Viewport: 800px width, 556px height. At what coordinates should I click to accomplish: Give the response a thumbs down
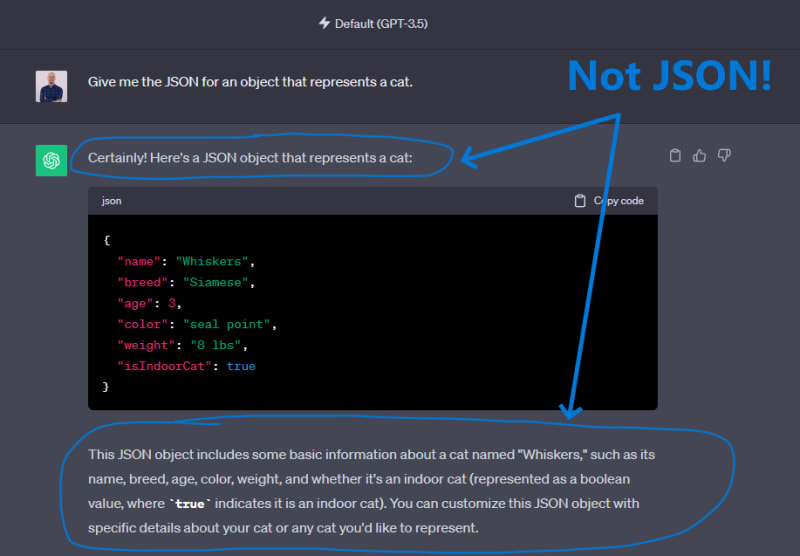click(725, 155)
